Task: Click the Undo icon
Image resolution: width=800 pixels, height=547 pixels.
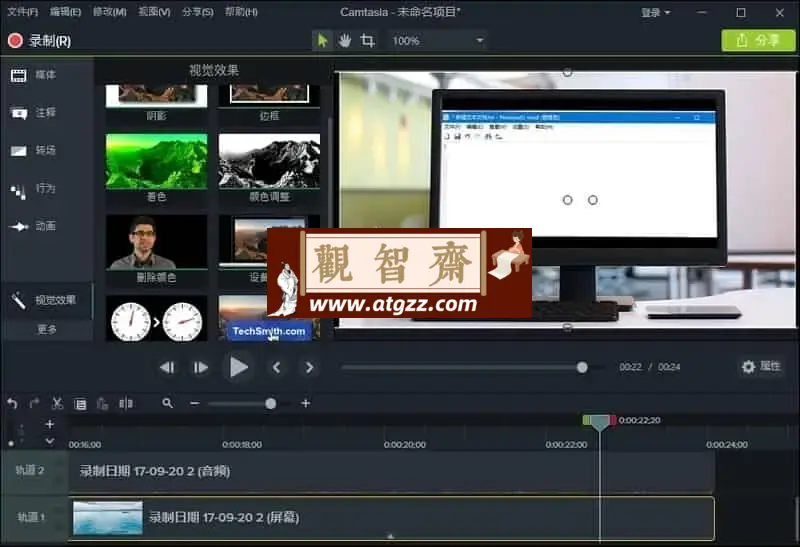Action: [x=12, y=404]
